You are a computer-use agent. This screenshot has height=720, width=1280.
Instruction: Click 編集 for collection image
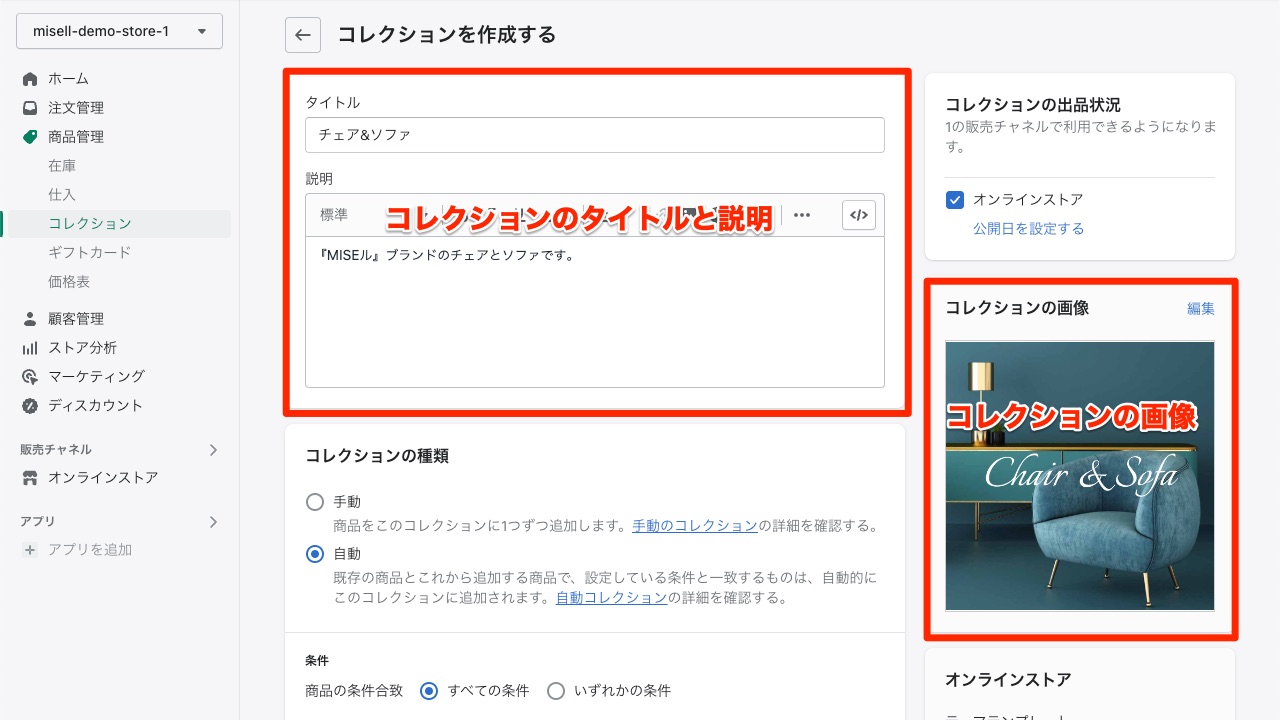(1201, 308)
